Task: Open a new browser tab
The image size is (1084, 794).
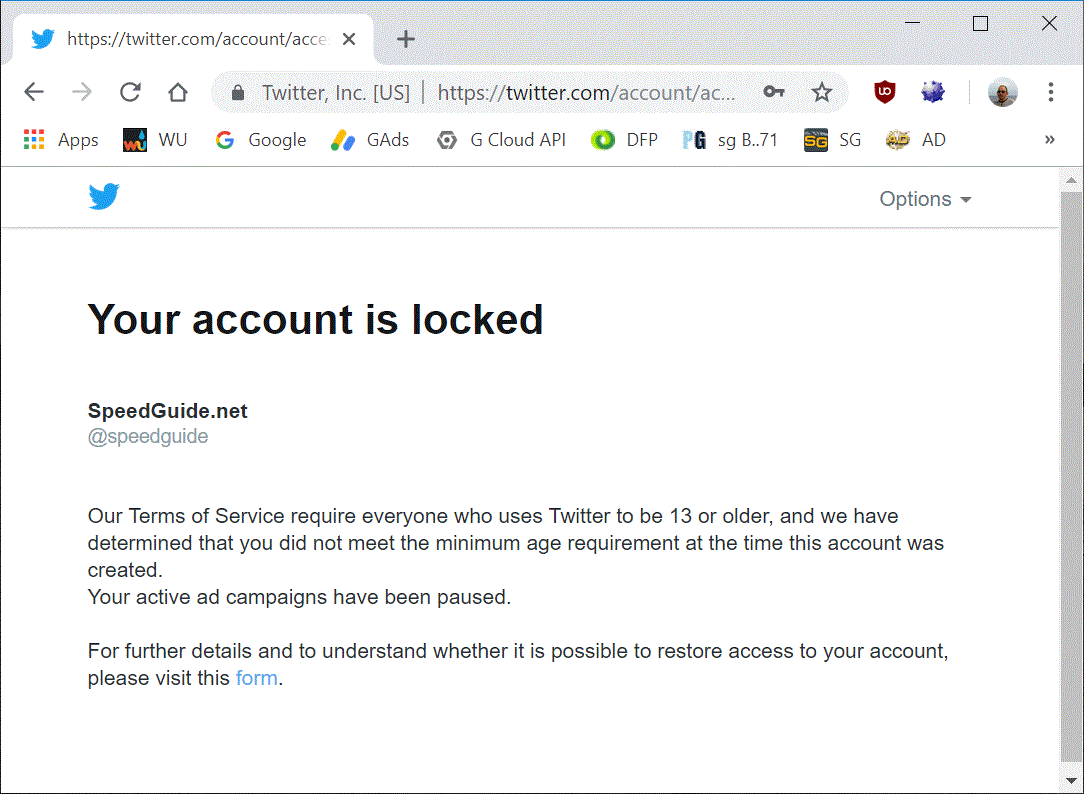Action: click(x=406, y=39)
